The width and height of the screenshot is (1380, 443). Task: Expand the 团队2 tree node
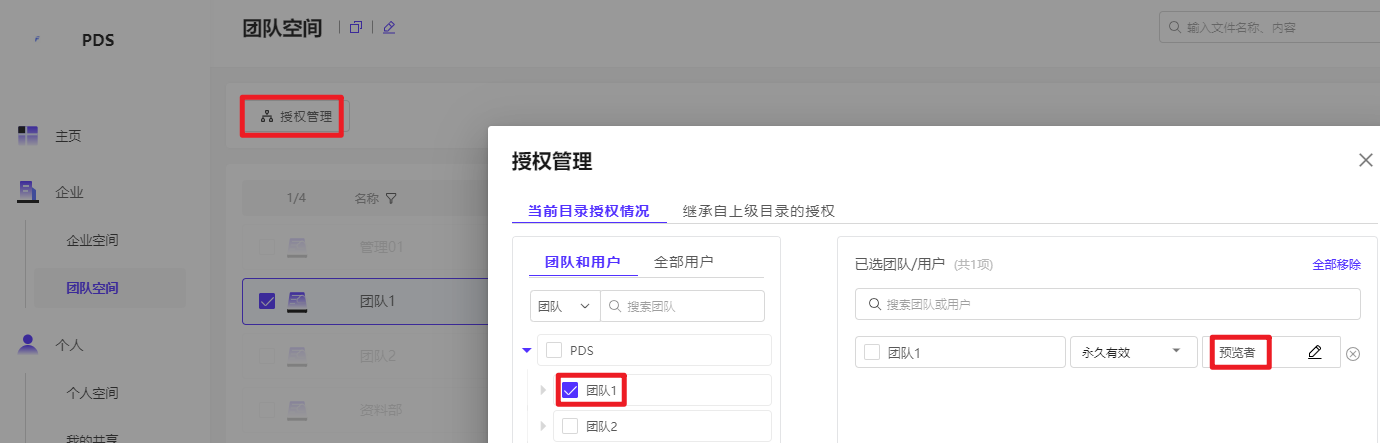(544, 426)
